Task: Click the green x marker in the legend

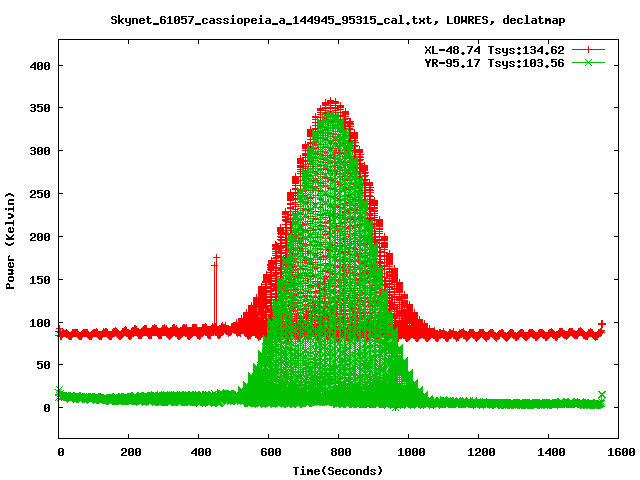Action: click(589, 63)
